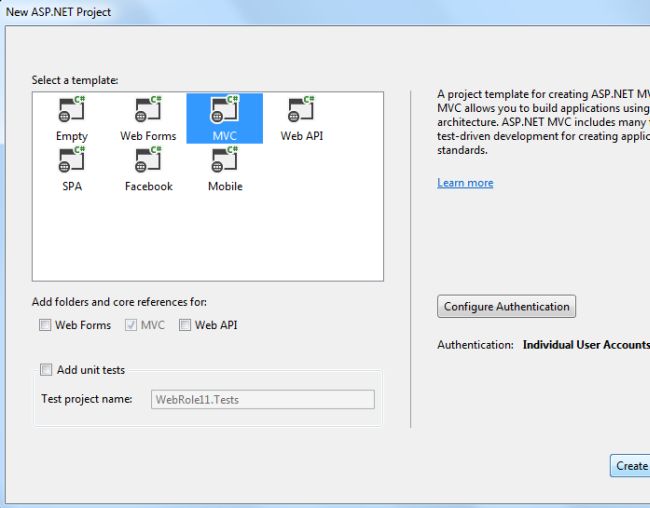The image size is (650, 508).
Task: Enable the Web Forms references checkbox
Action: click(x=45, y=325)
